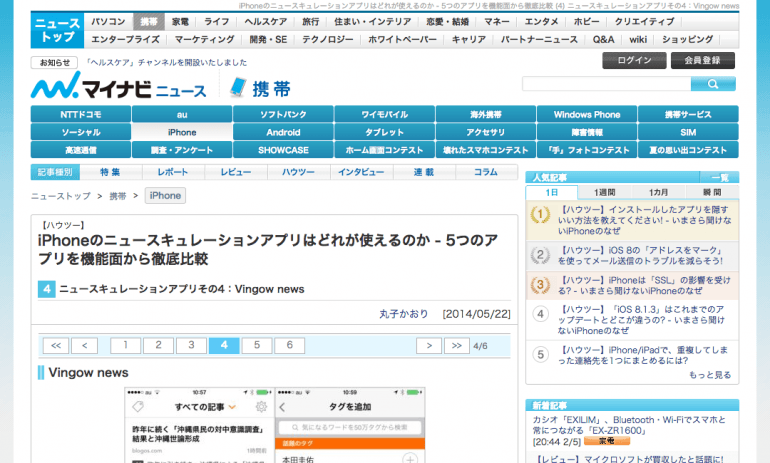
Task: Go to page 3 of article
Action: tap(191, 346)
